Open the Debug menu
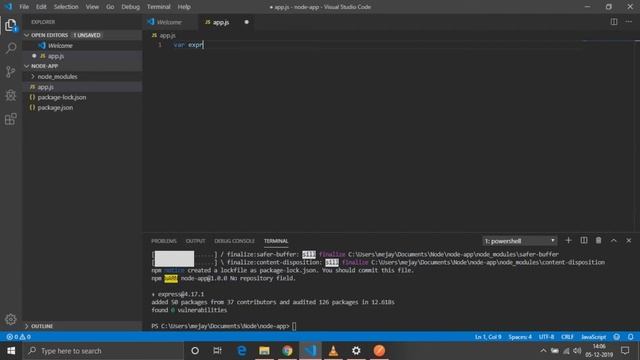Screen dimensions: 640x360 131,7
